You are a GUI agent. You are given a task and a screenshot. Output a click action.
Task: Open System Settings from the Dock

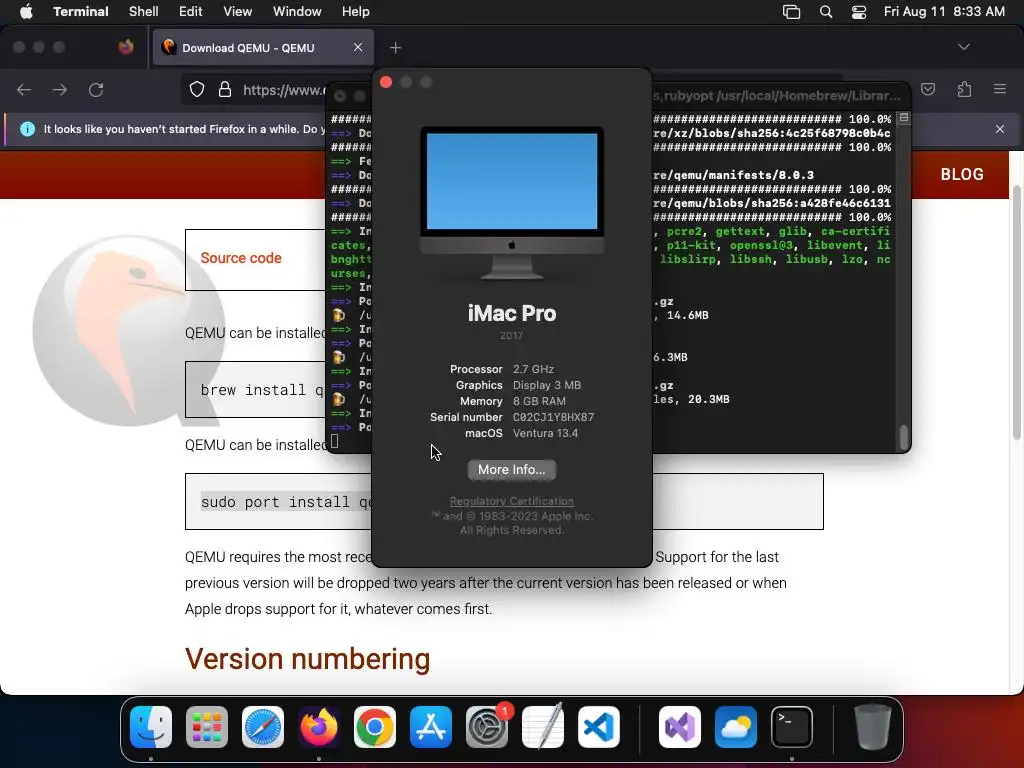[x=487, y=727]
